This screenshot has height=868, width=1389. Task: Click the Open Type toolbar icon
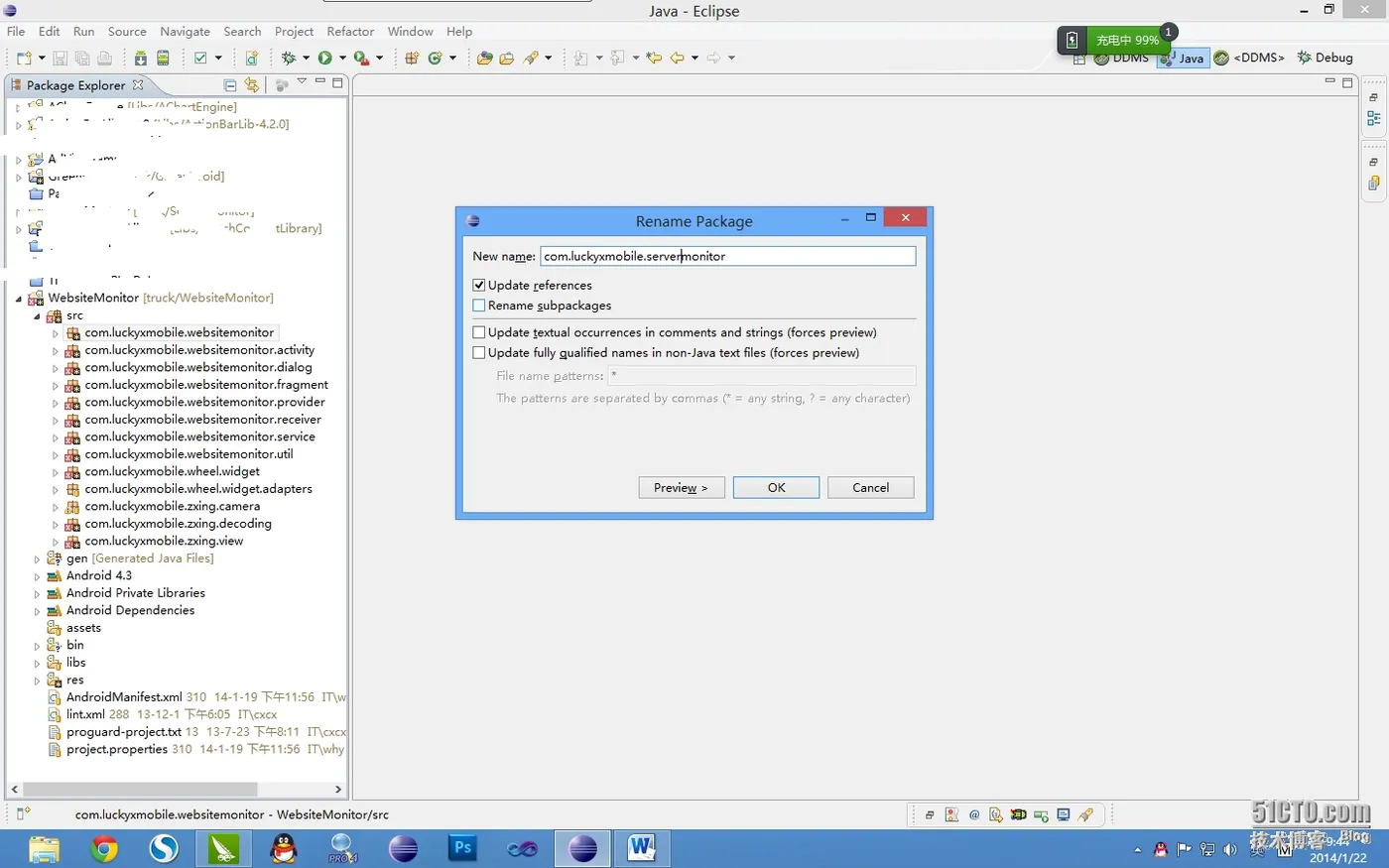(x=484, y=59)
